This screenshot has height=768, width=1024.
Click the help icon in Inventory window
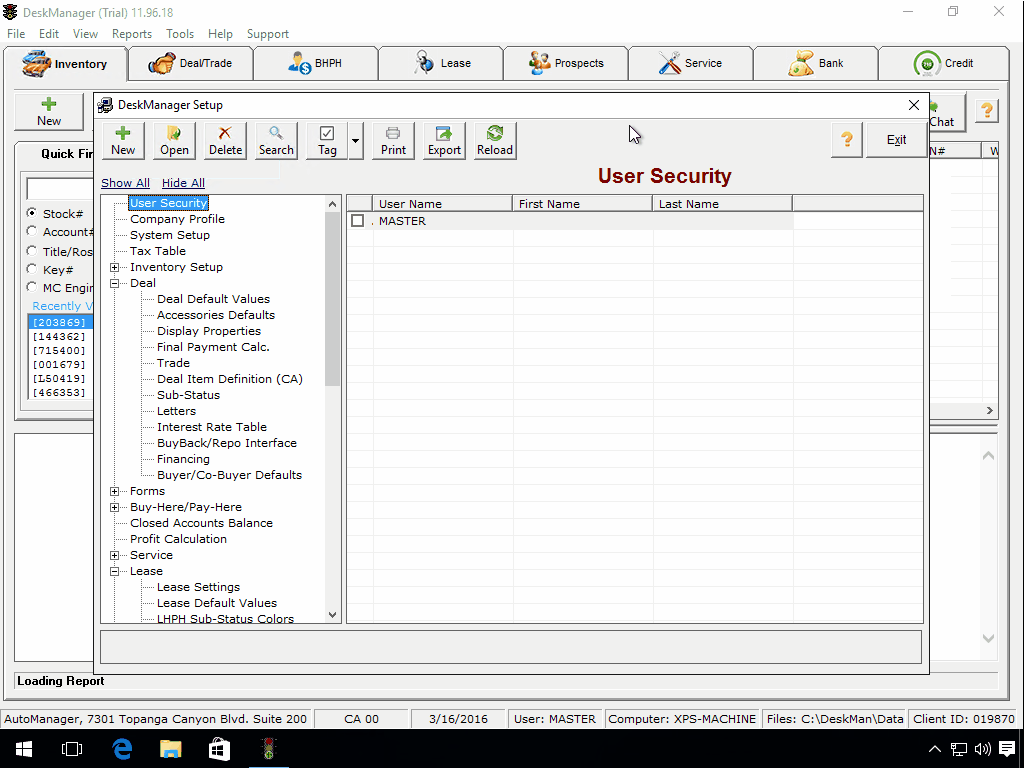click(x=987, y=111)
